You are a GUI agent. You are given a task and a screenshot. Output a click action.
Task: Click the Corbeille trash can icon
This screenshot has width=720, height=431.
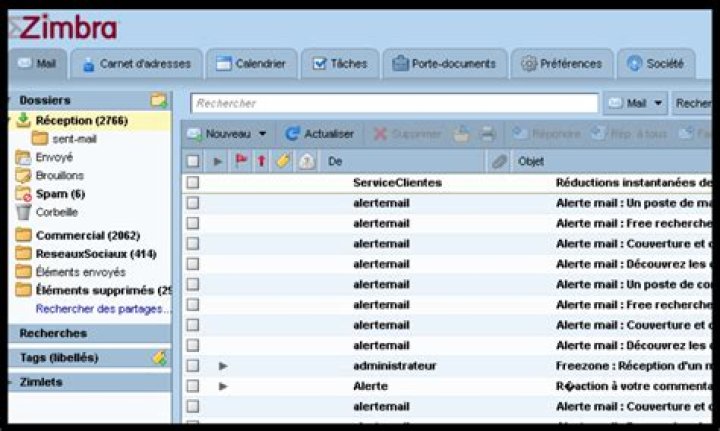[x=23, y=212]
